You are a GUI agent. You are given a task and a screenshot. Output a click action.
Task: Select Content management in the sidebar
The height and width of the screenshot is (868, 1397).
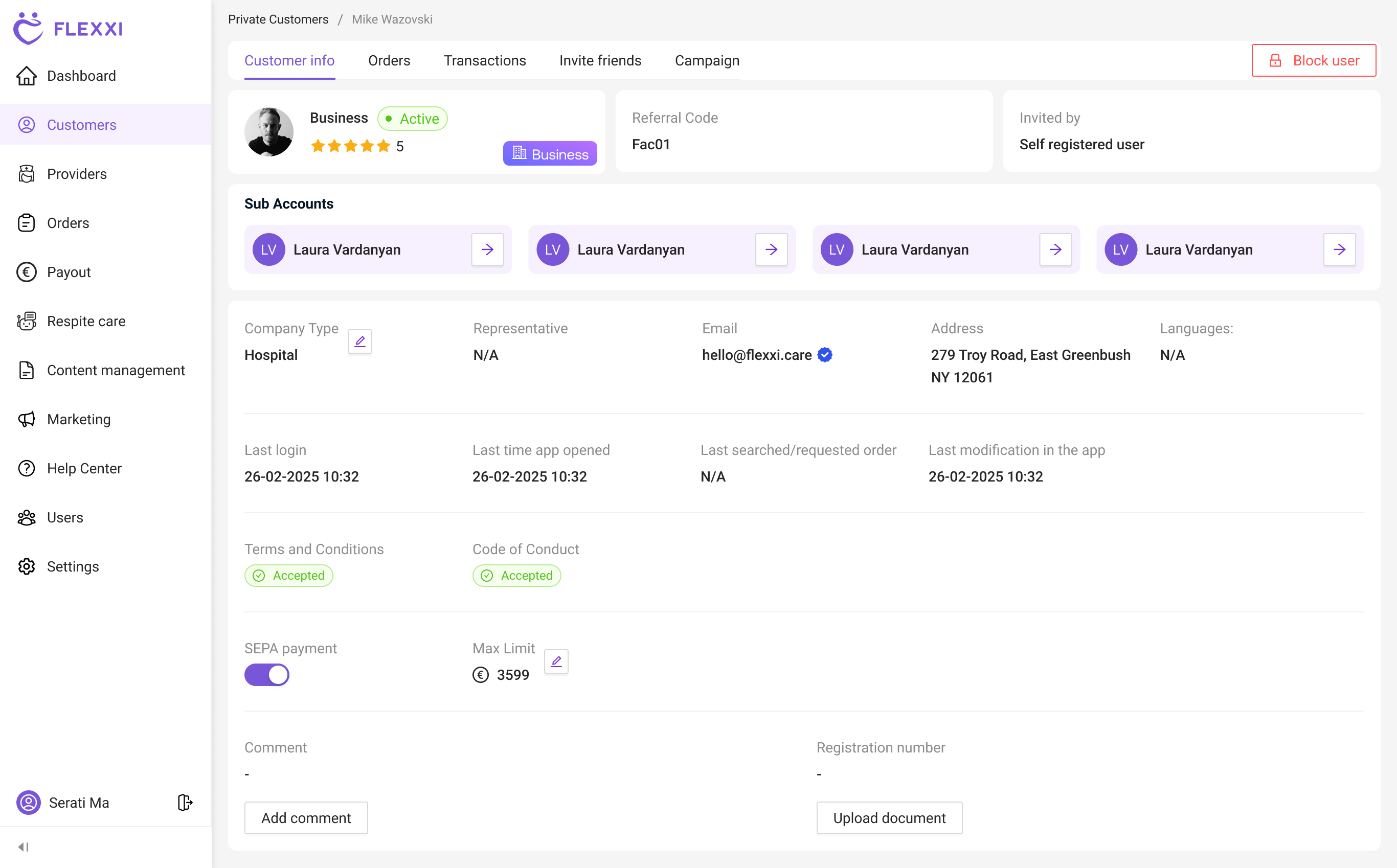coord(106,370)
